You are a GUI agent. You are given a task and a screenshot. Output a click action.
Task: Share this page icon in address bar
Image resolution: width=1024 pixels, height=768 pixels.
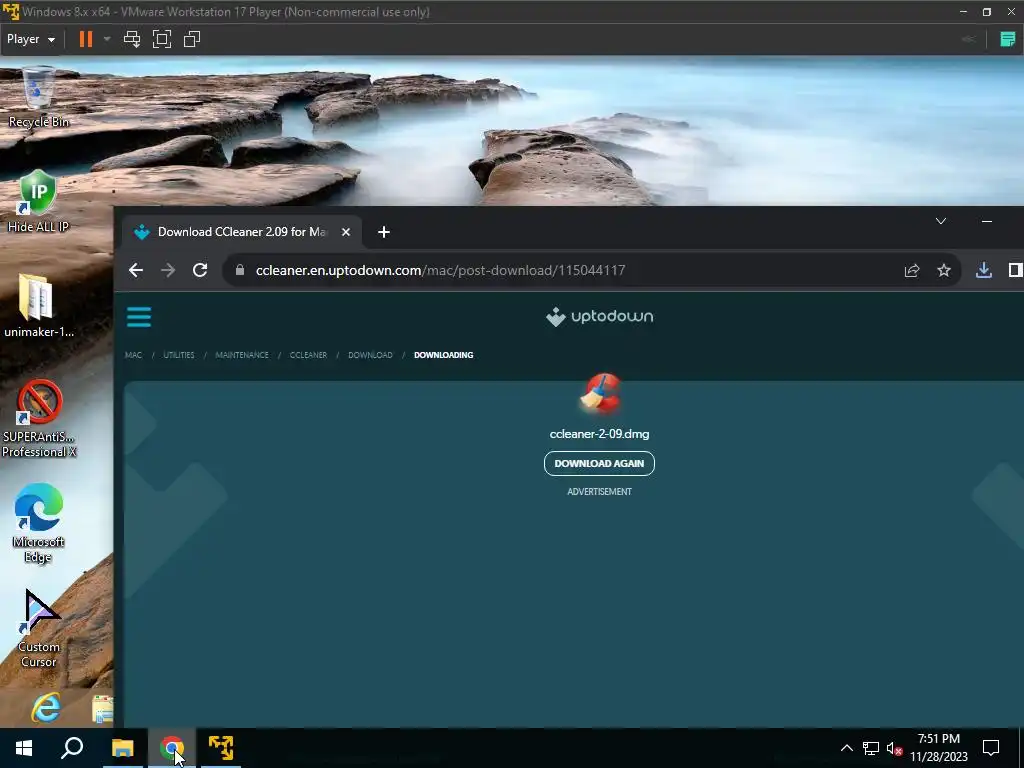912,270
